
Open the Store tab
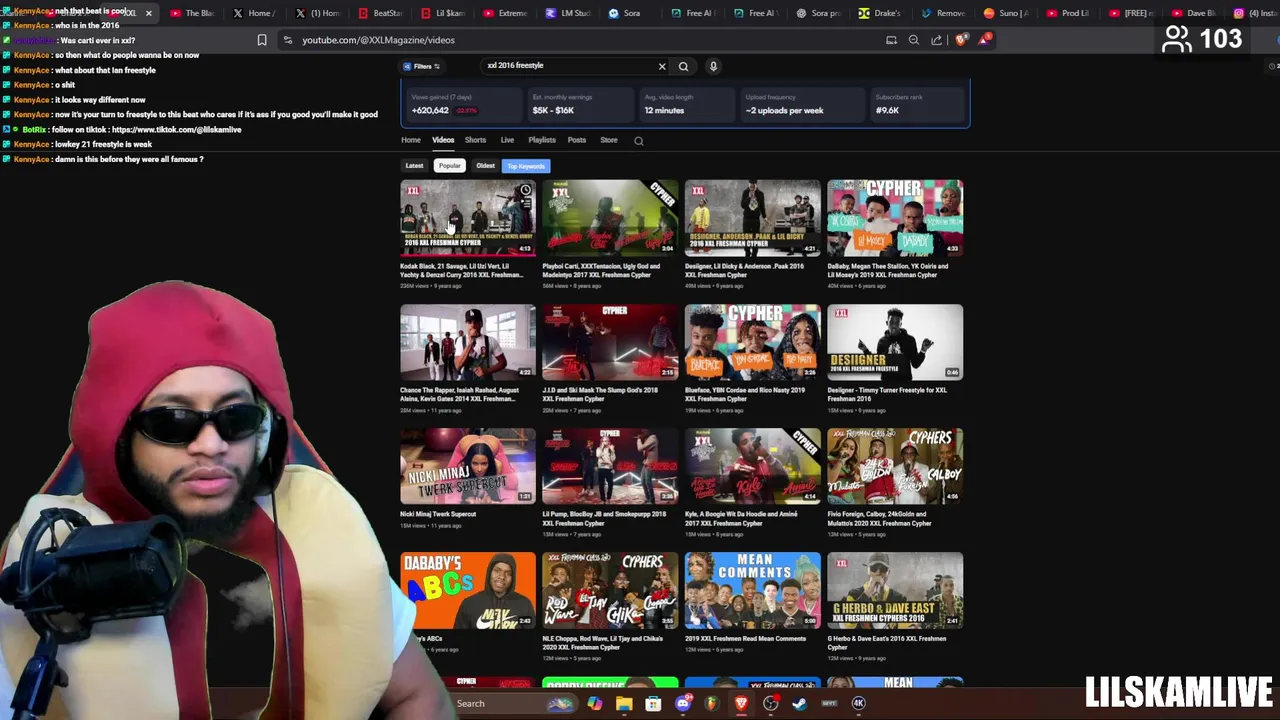[609, 140]
